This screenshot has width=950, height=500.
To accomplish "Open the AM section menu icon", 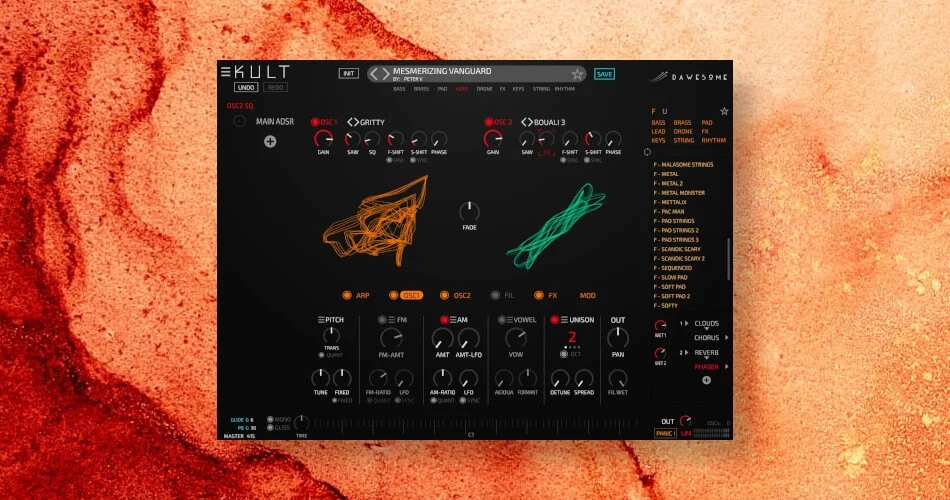I will pos(453,319).
